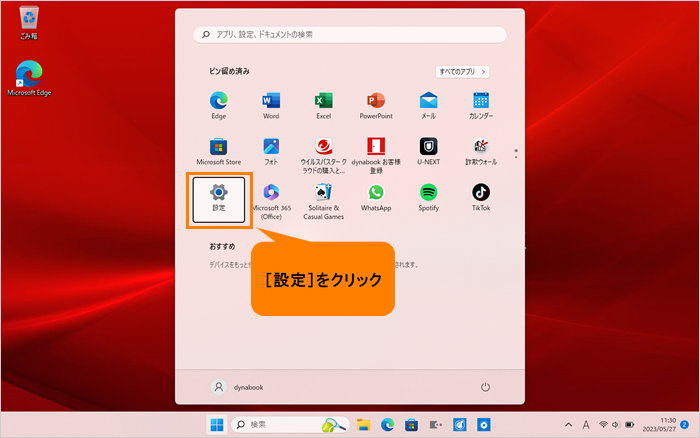The image size is (700, 438).
Task: Launch the U-NEXT app
Action: (x=429, y=152)
